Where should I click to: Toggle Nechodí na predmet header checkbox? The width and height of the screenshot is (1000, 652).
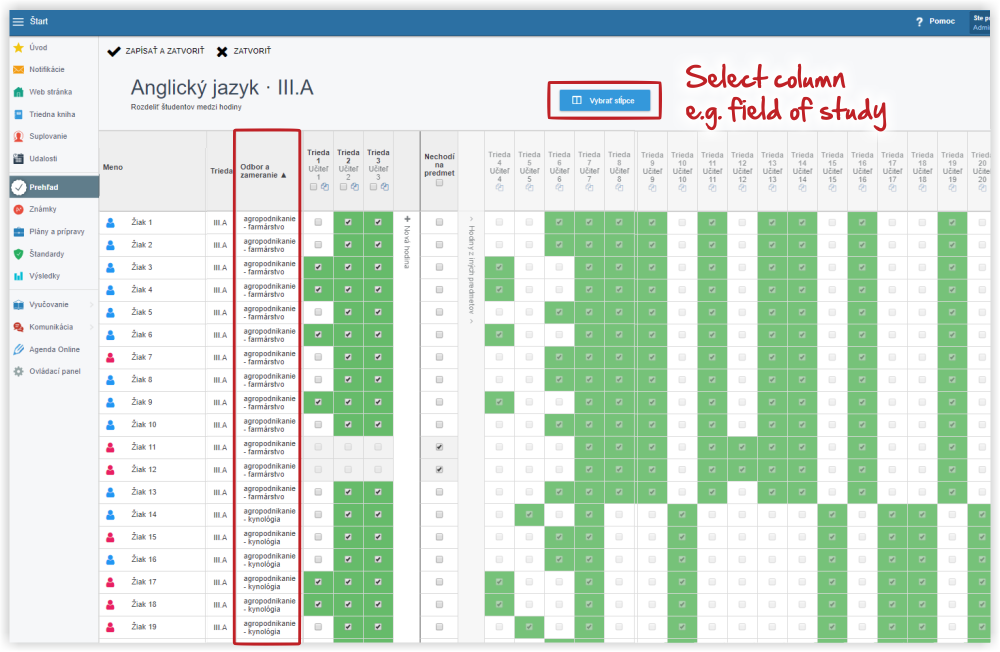coord(439,183)
